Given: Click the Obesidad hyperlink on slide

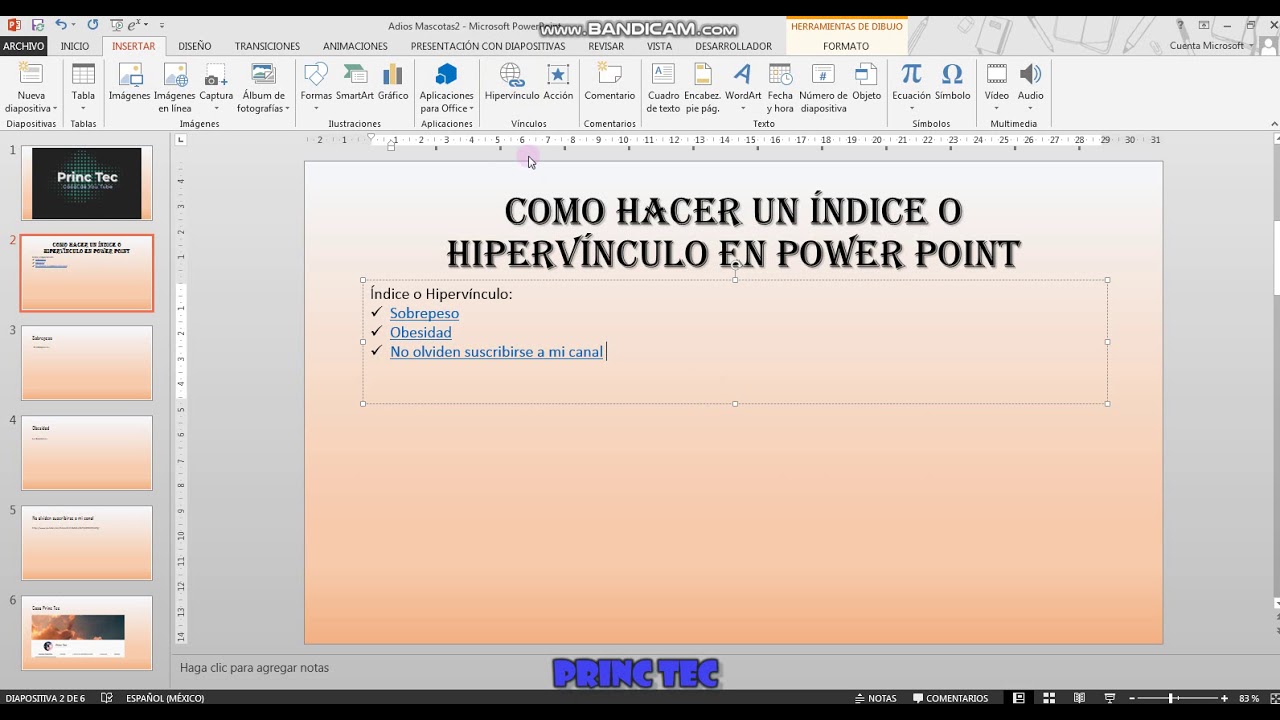Looking at the screenshot, I should (x=421, y=332).
